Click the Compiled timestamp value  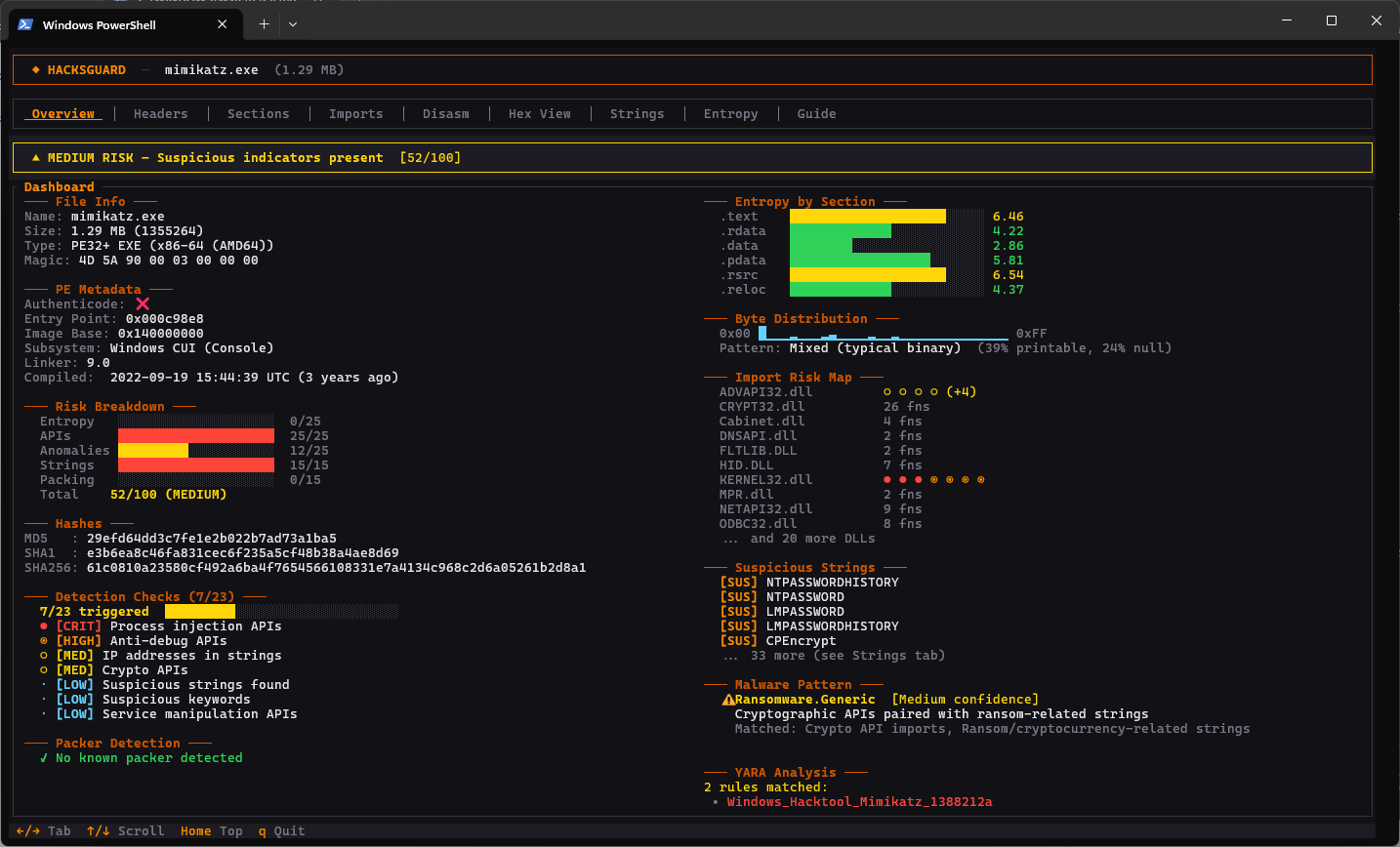coord(255,378)
